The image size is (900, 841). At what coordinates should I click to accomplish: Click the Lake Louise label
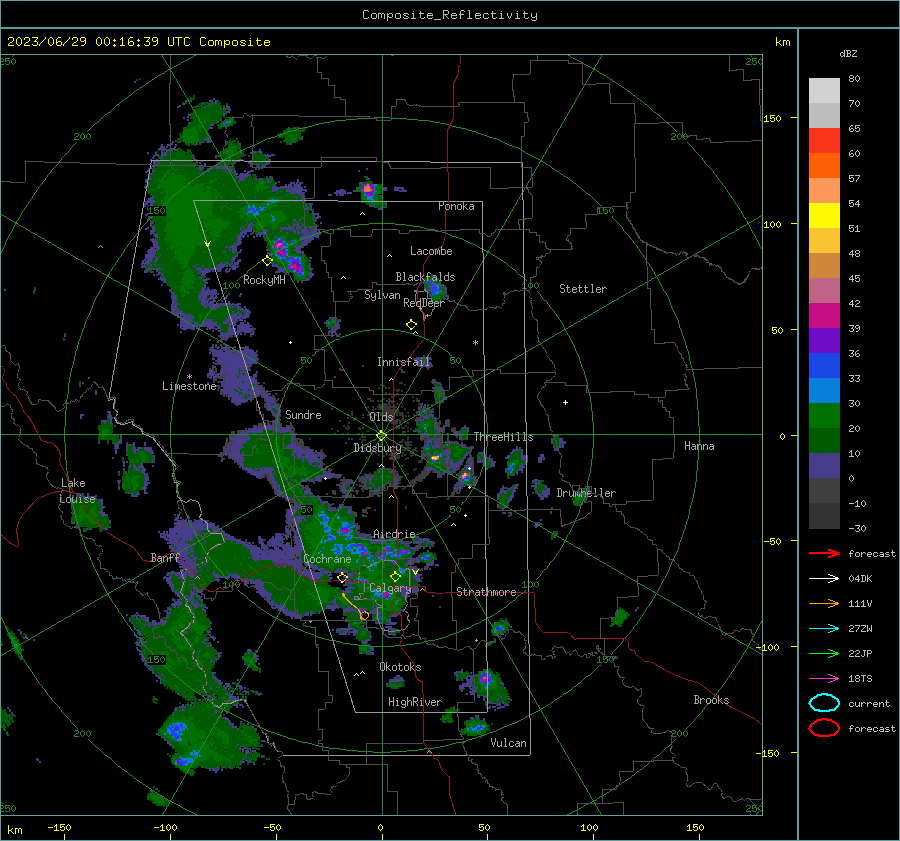point(77,491)
